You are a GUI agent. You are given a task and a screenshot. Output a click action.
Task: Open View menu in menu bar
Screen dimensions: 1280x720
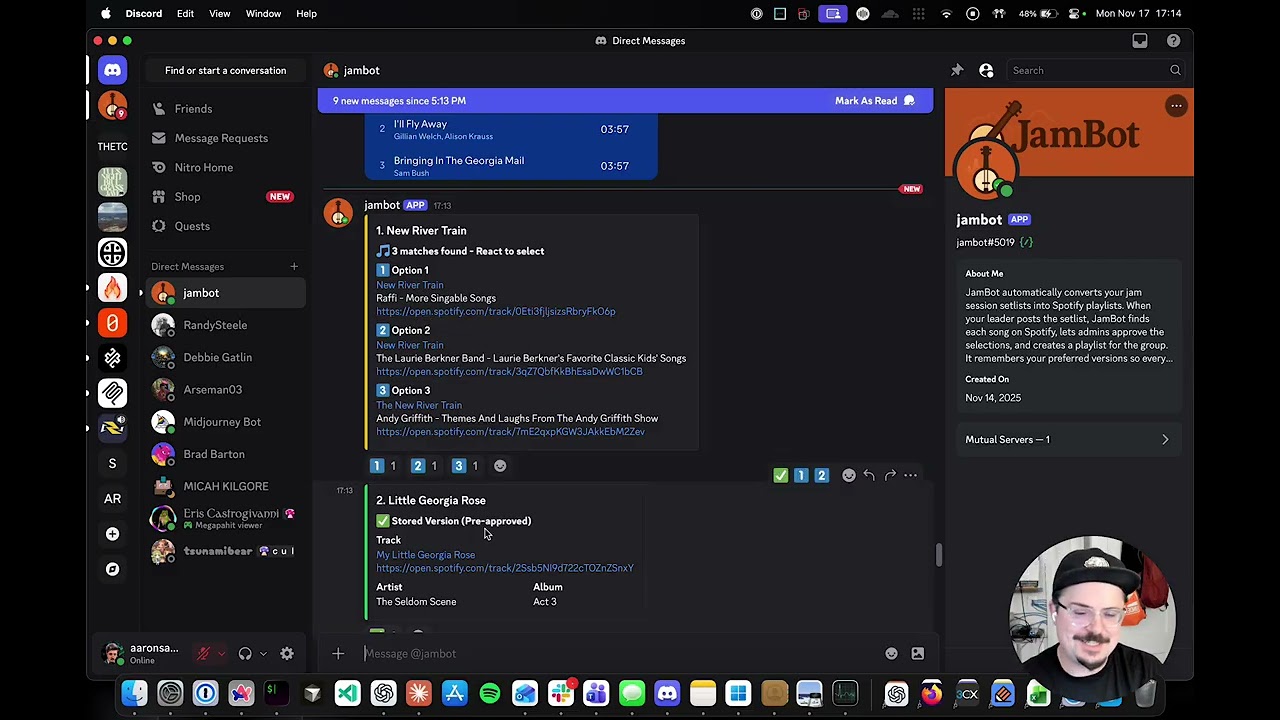click(x=219, y=14)
